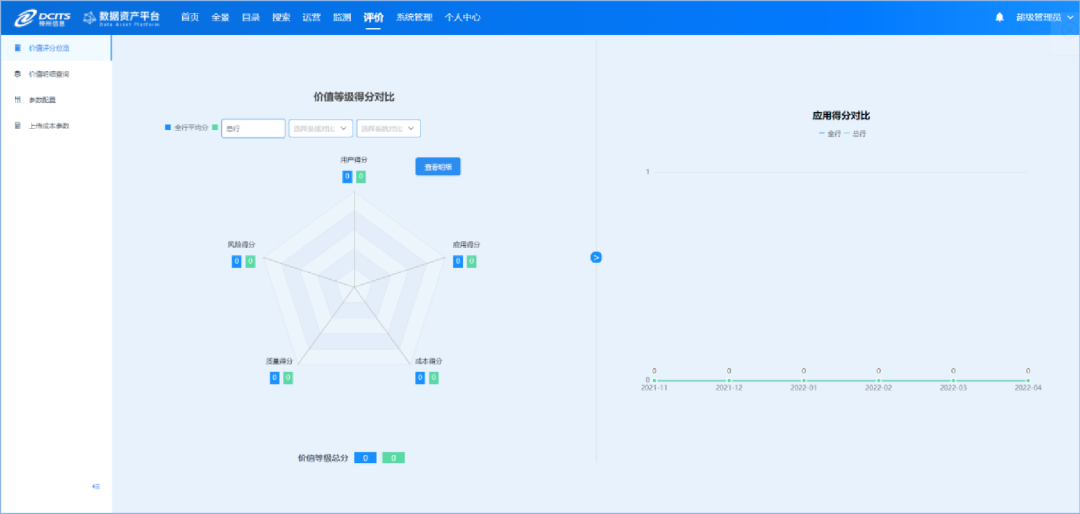Click the blue 价值等级总分 score box
Image resolution: width=1080 pixels, height=514 pixels.
click(365, 458)
